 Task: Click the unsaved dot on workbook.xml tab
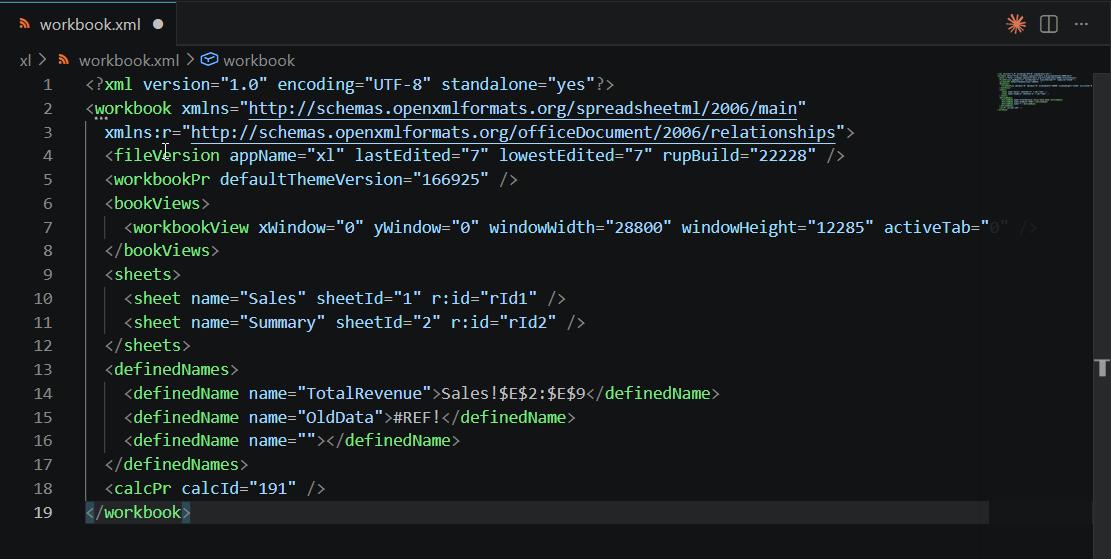(158, 24)
